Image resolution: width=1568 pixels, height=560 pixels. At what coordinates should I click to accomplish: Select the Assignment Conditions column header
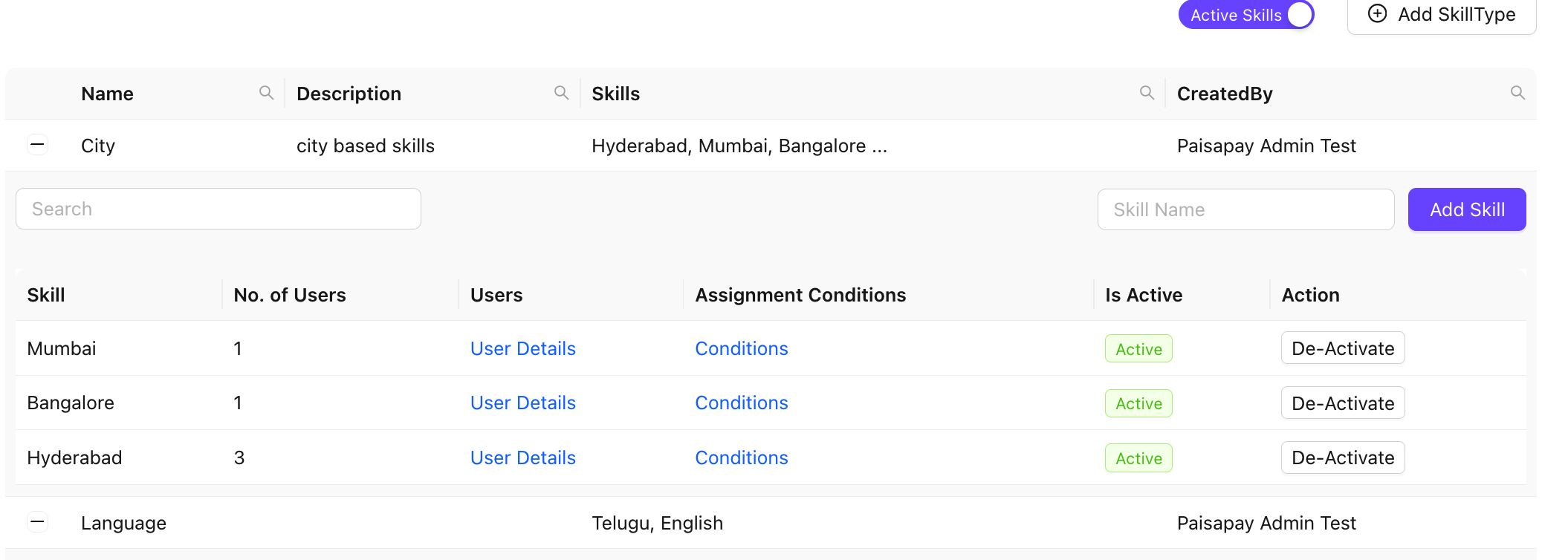[800, 295]
